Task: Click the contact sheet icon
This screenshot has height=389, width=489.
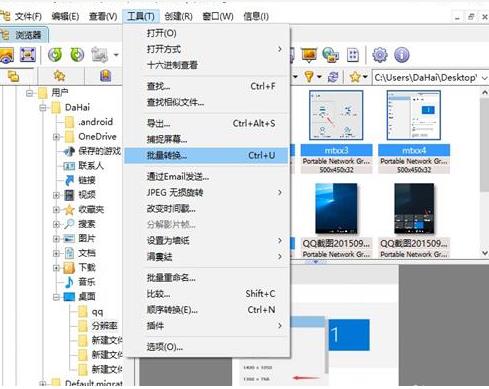Action: pyautogui.click(x=353, y=55)
